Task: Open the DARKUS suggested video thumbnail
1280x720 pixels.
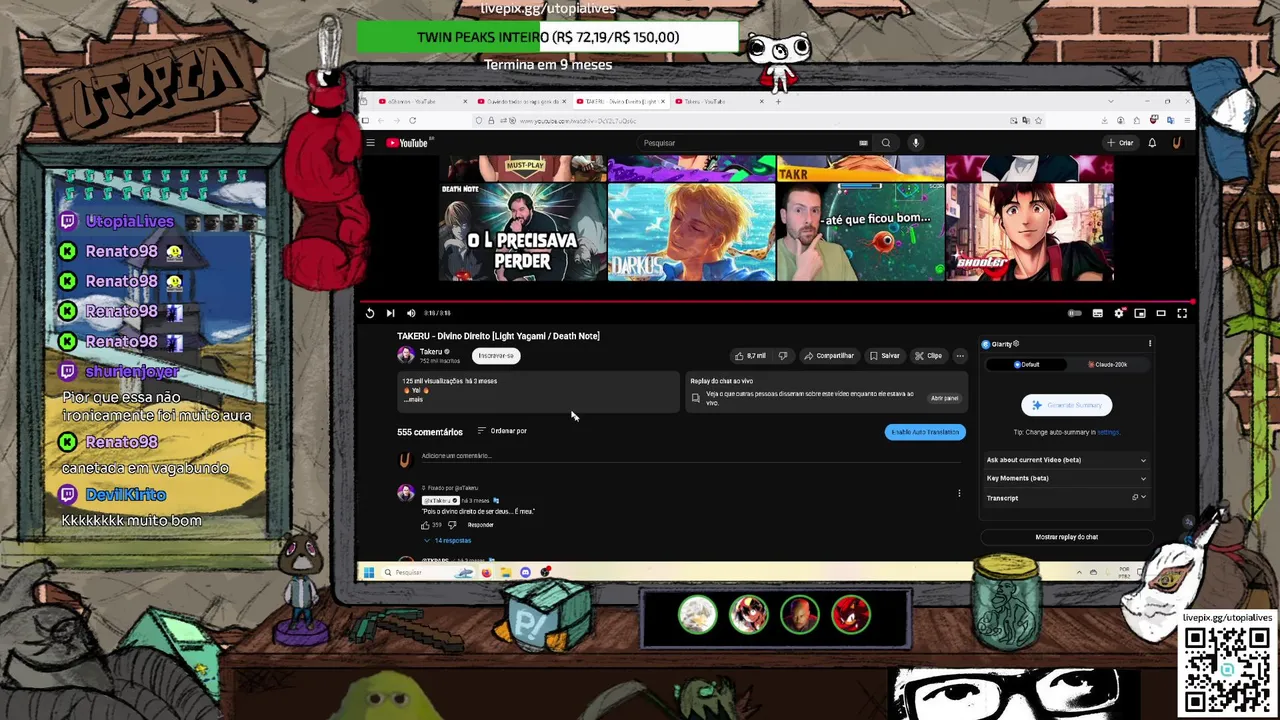Action: (691, 232)
